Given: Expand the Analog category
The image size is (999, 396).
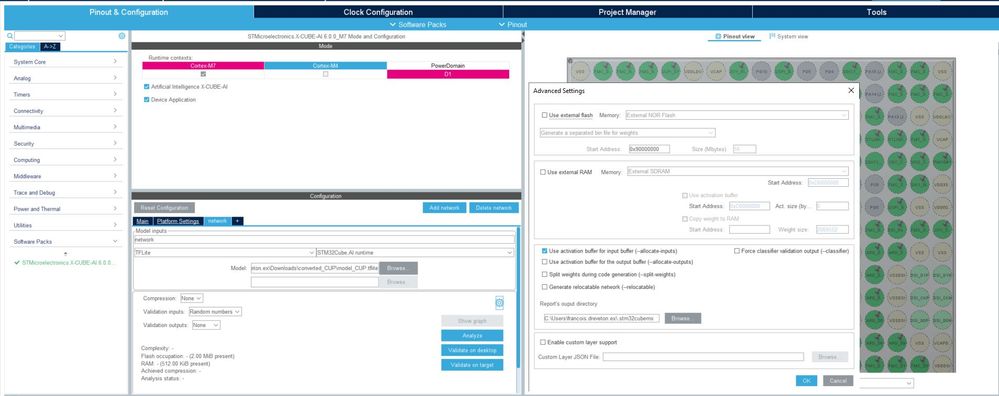Looking at the screenshot, I should (65, 78).
